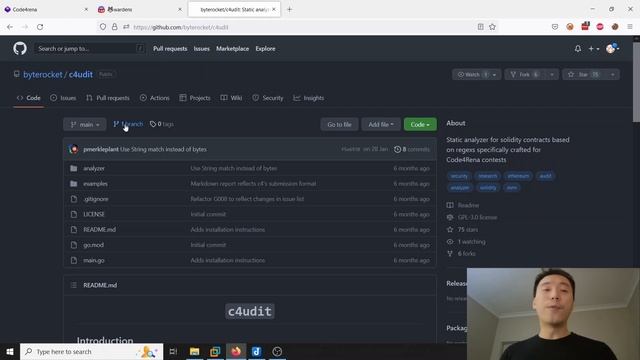The image size is (640, 360).
Task: Go to Explore
Action: (265, 49)
